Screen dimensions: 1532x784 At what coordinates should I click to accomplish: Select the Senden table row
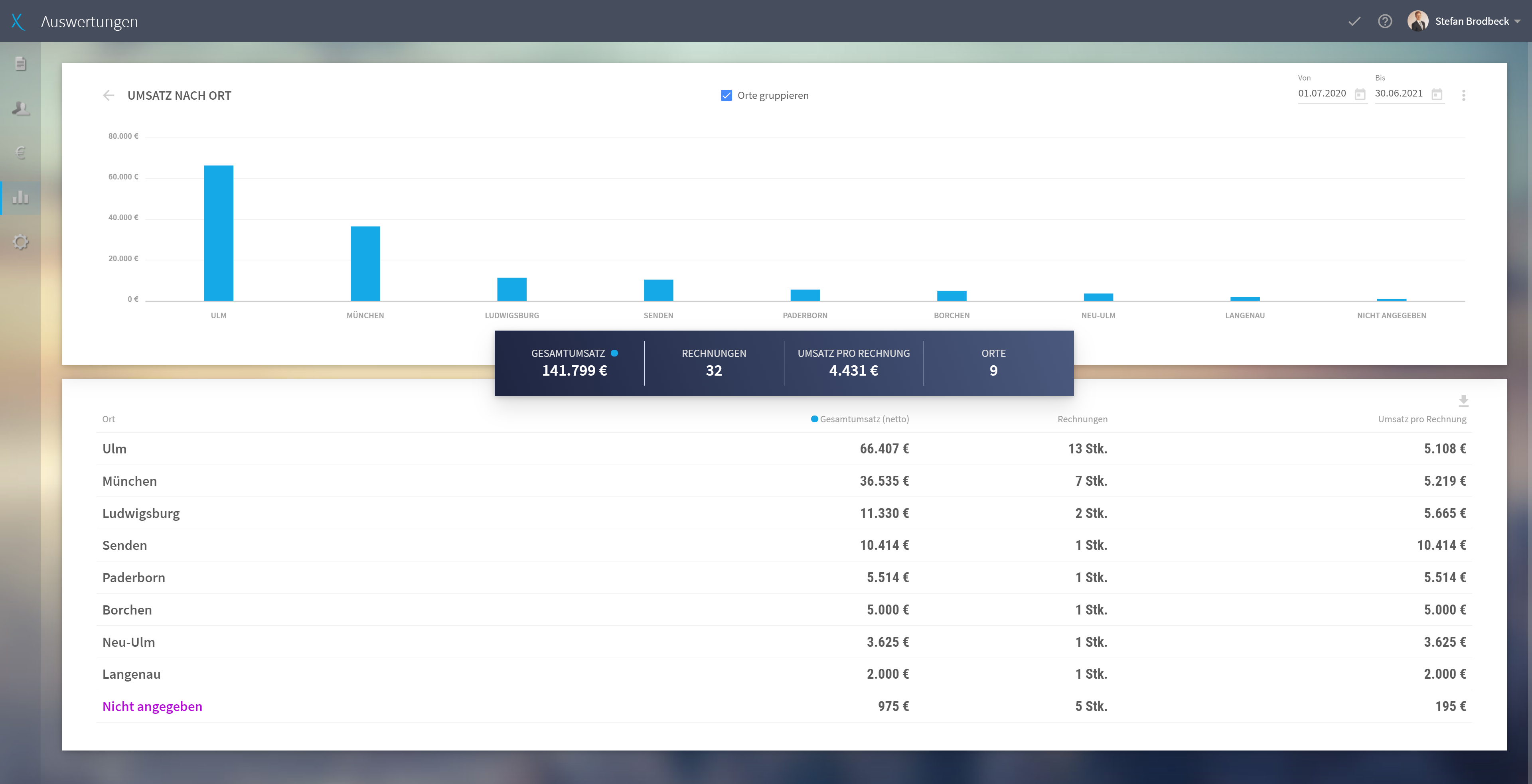tap(784, 545)
